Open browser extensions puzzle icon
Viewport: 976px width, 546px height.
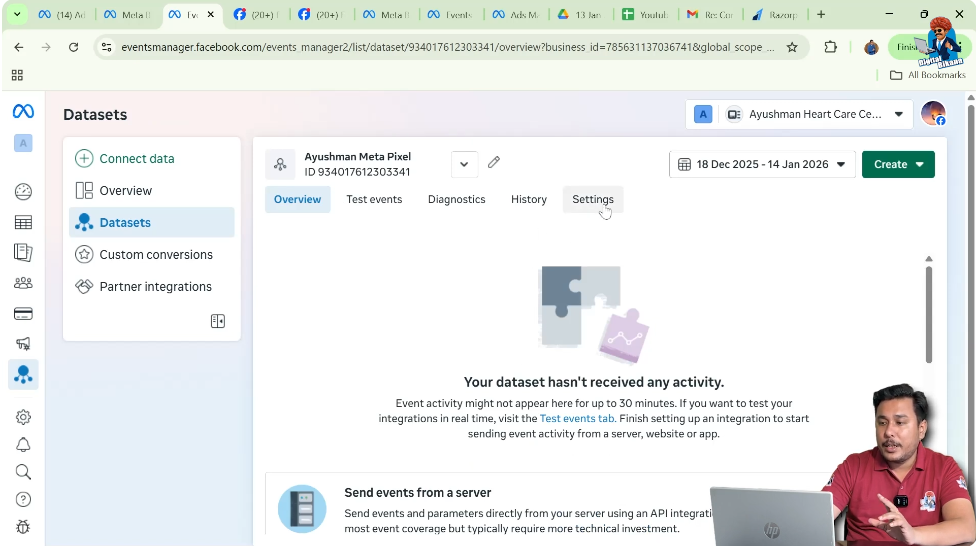[830, 47]
